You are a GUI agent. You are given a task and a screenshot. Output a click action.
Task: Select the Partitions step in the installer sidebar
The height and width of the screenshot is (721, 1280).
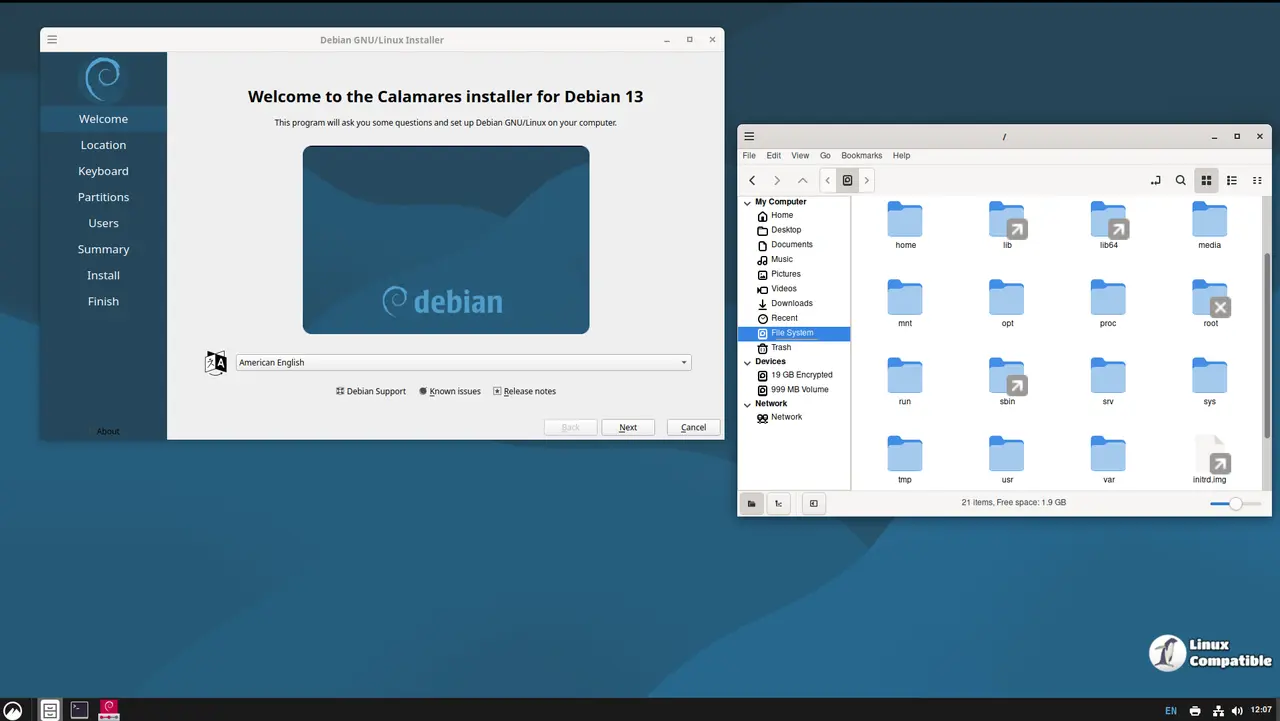(x=103, y=196)
